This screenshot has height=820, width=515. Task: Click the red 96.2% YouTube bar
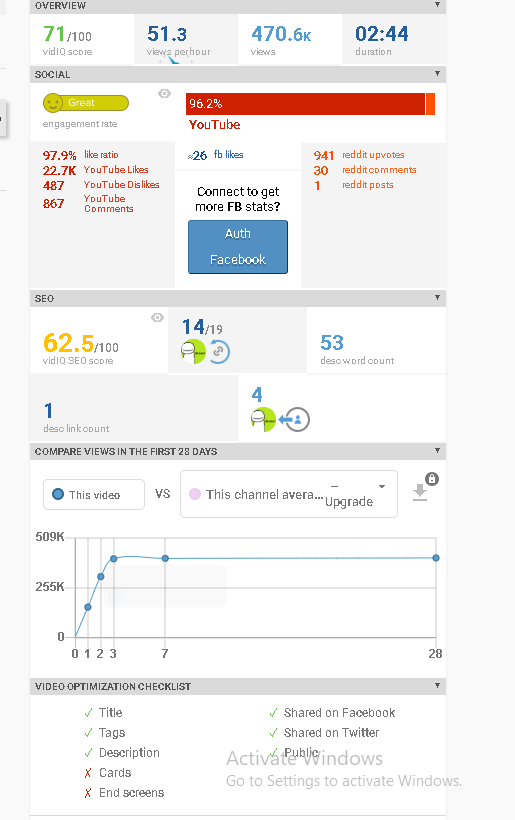[305, 104]
